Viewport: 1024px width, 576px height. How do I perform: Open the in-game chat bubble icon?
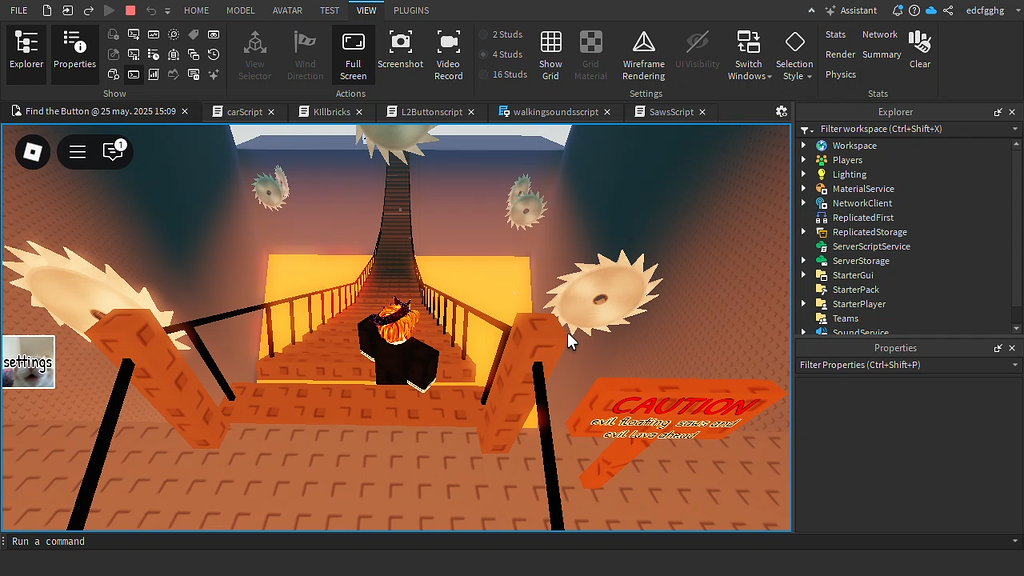tap(113, 152)
